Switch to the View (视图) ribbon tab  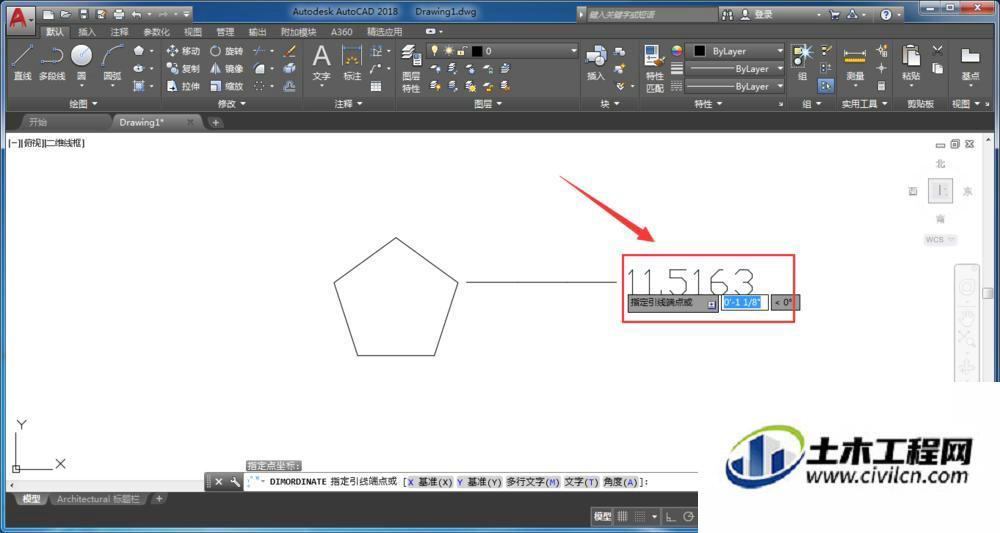pos(193,32)
